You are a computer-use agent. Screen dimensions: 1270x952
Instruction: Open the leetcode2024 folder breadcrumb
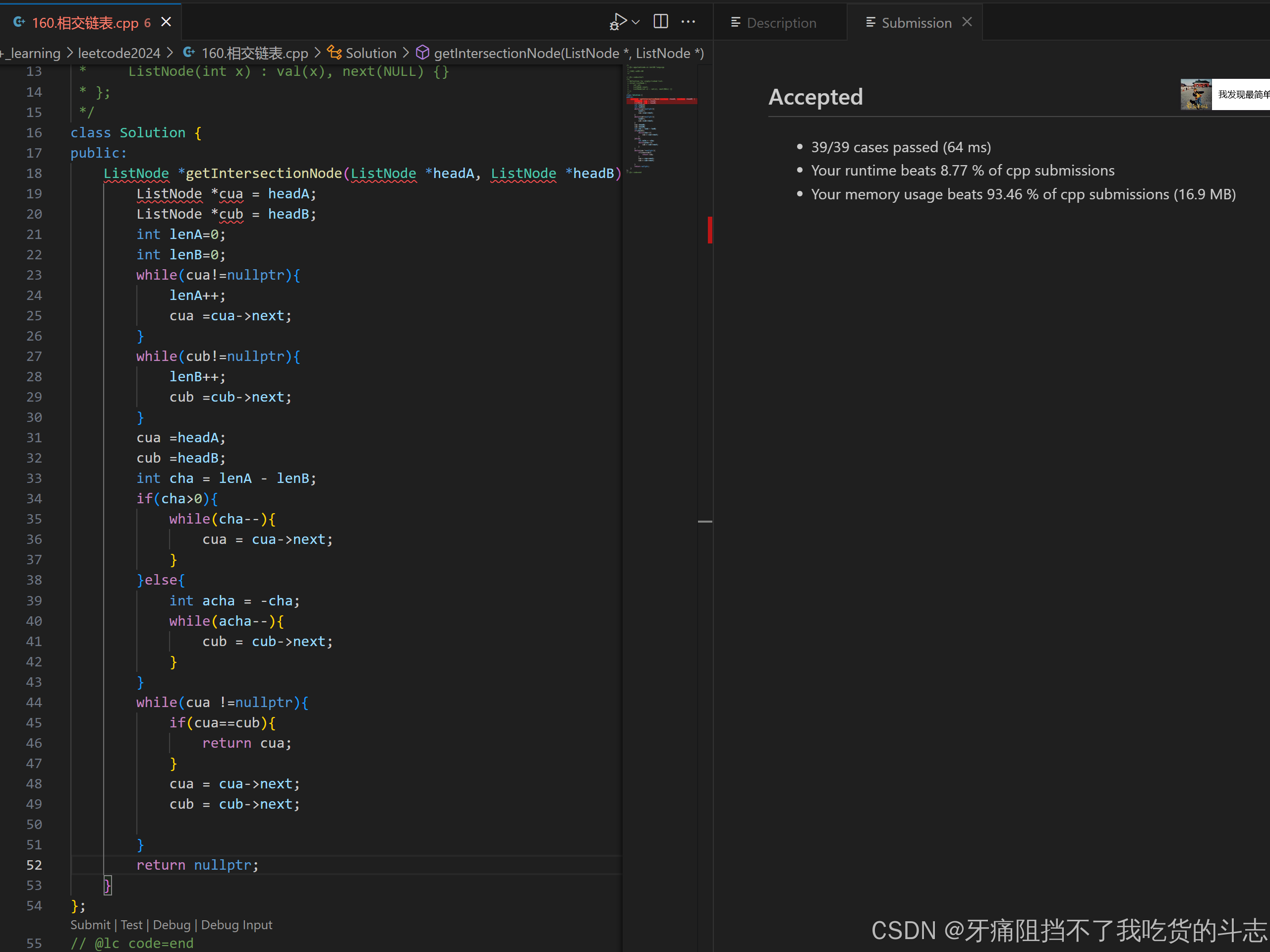point(119,54)
